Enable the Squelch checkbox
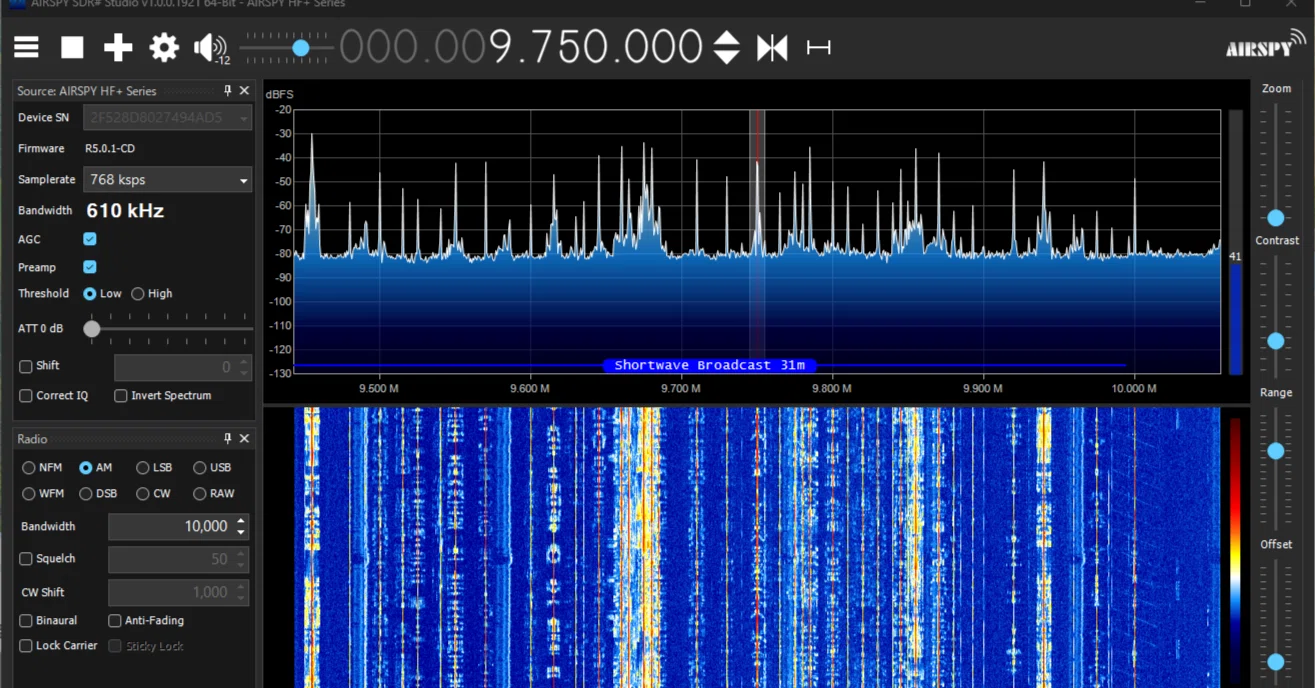 click(x=26, y=559)
